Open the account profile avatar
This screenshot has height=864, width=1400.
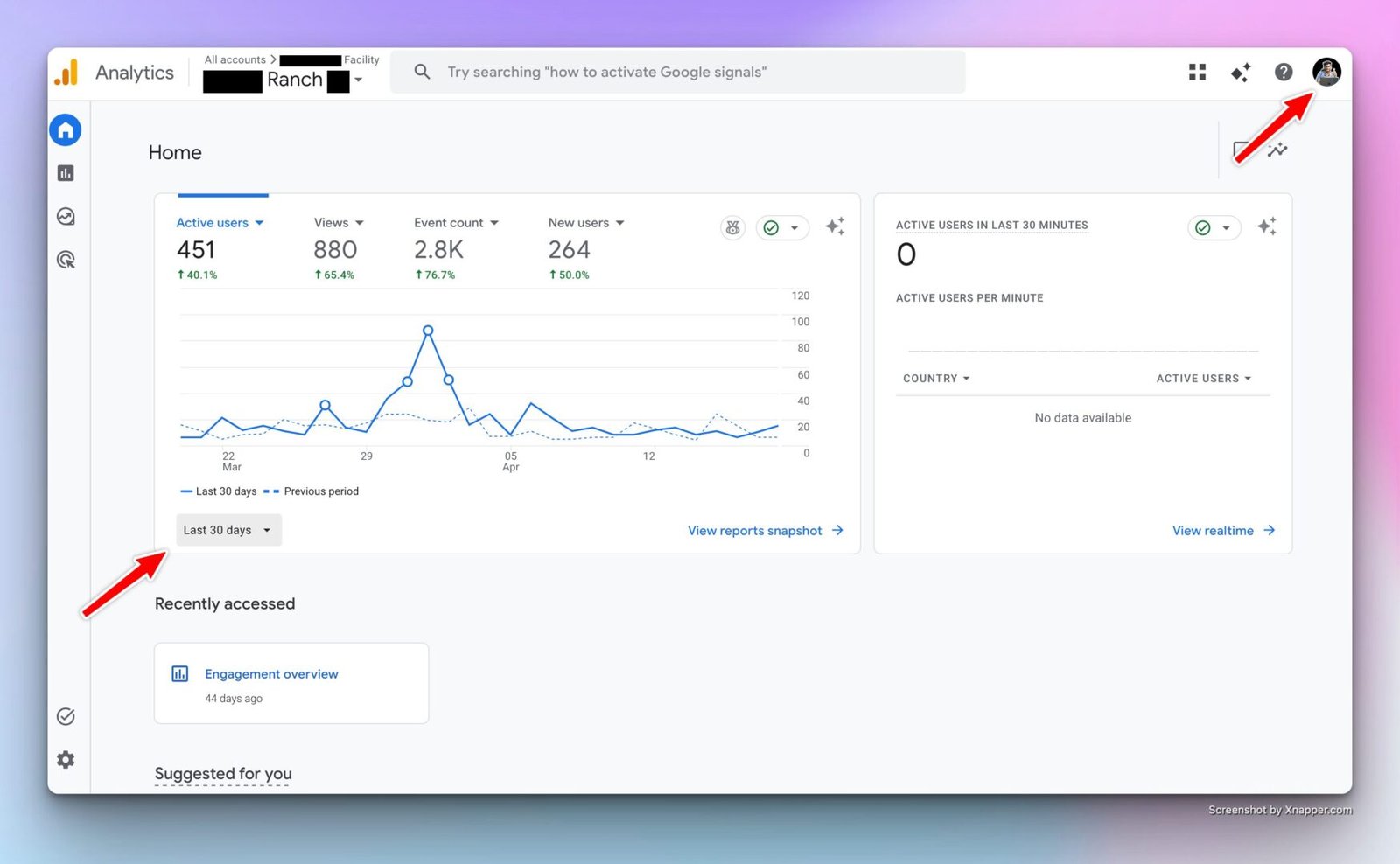click(x=1326, y=72)
